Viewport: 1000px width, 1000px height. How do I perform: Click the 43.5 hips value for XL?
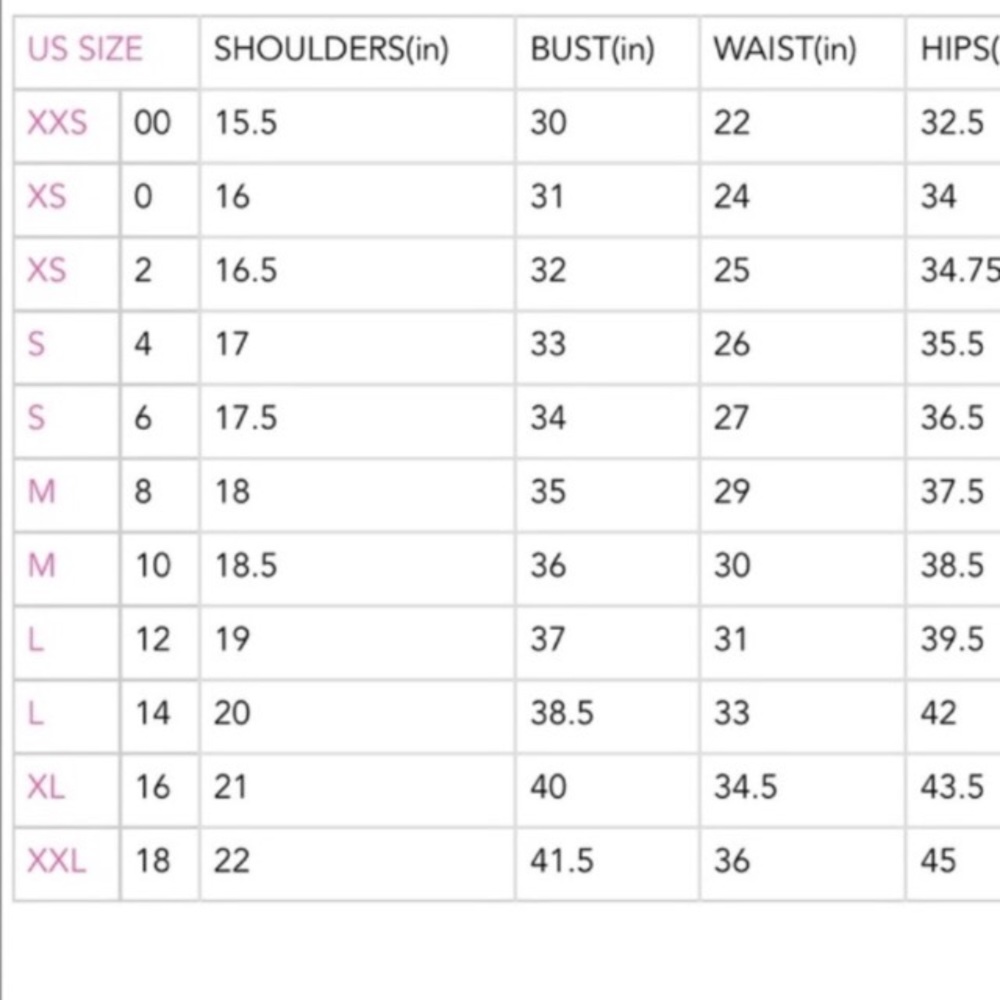coord(952,787)
